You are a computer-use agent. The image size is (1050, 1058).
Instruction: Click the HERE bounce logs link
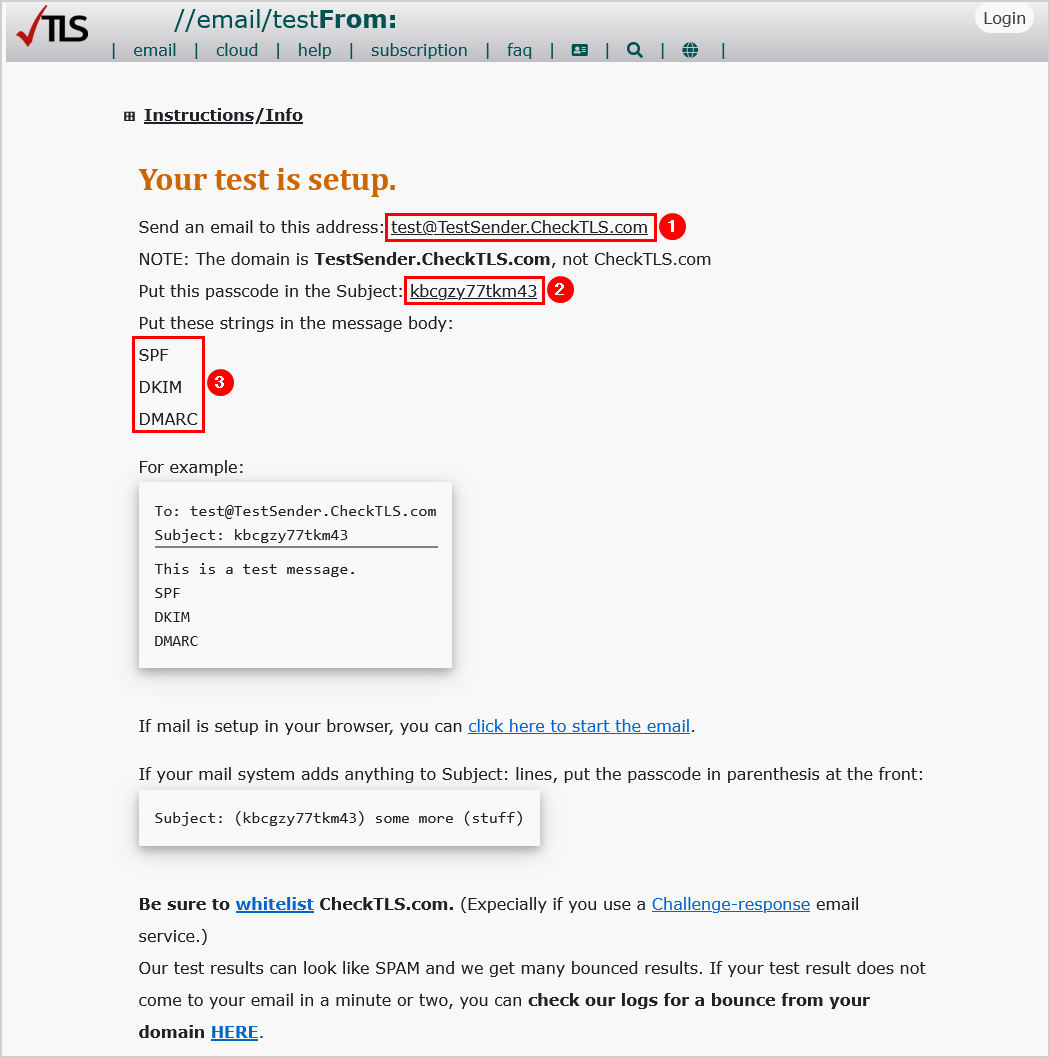click(234, 1032)
